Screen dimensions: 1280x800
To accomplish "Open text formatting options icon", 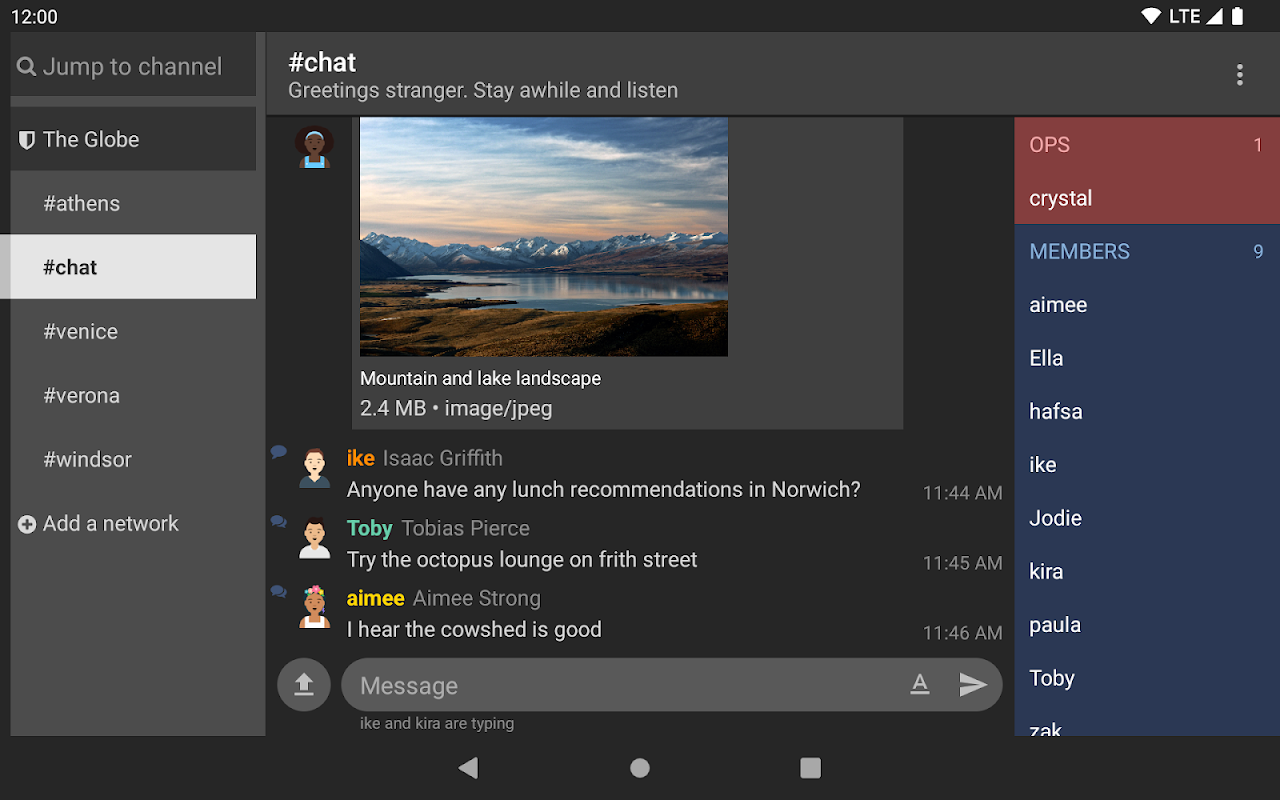I will click(x=920, y=685).
